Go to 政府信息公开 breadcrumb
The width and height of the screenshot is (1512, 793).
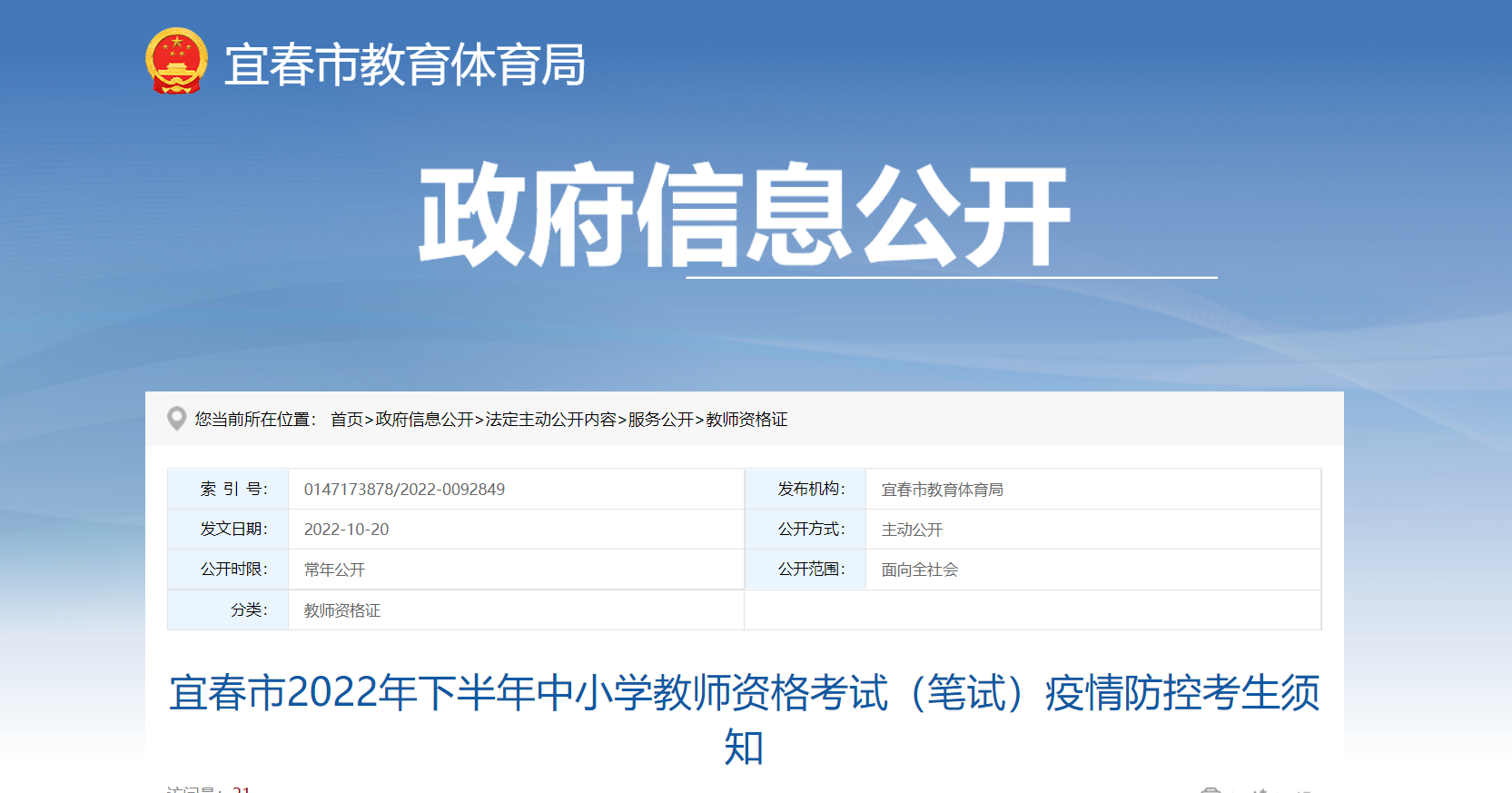tap(425, 420)
